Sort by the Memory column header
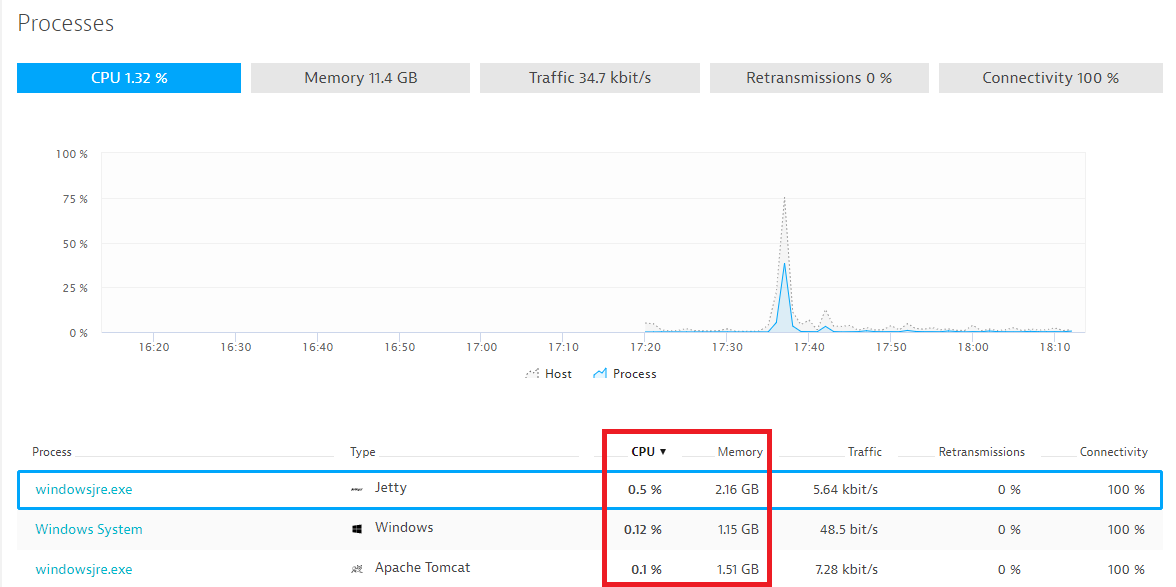The width and height of the screenshot is (1176, 587). [x=740, y=452]
